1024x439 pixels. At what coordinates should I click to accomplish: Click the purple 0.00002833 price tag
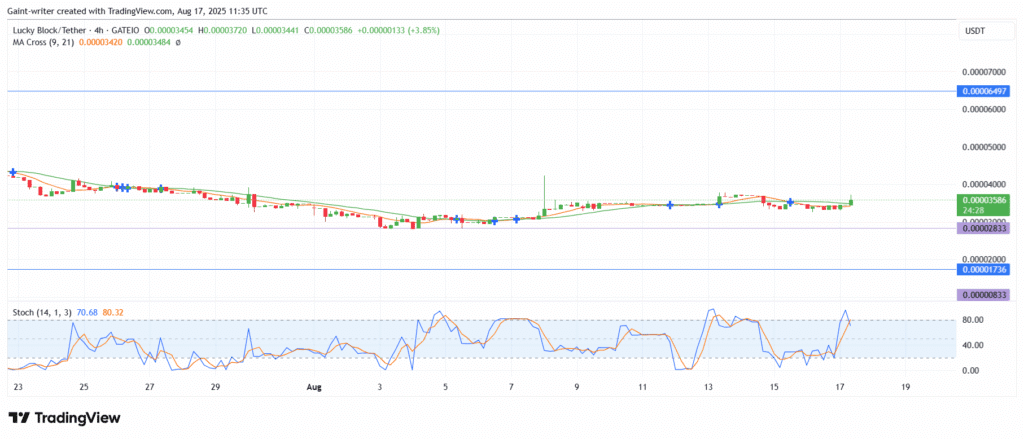pyautogui.click(x=983, y=228)
